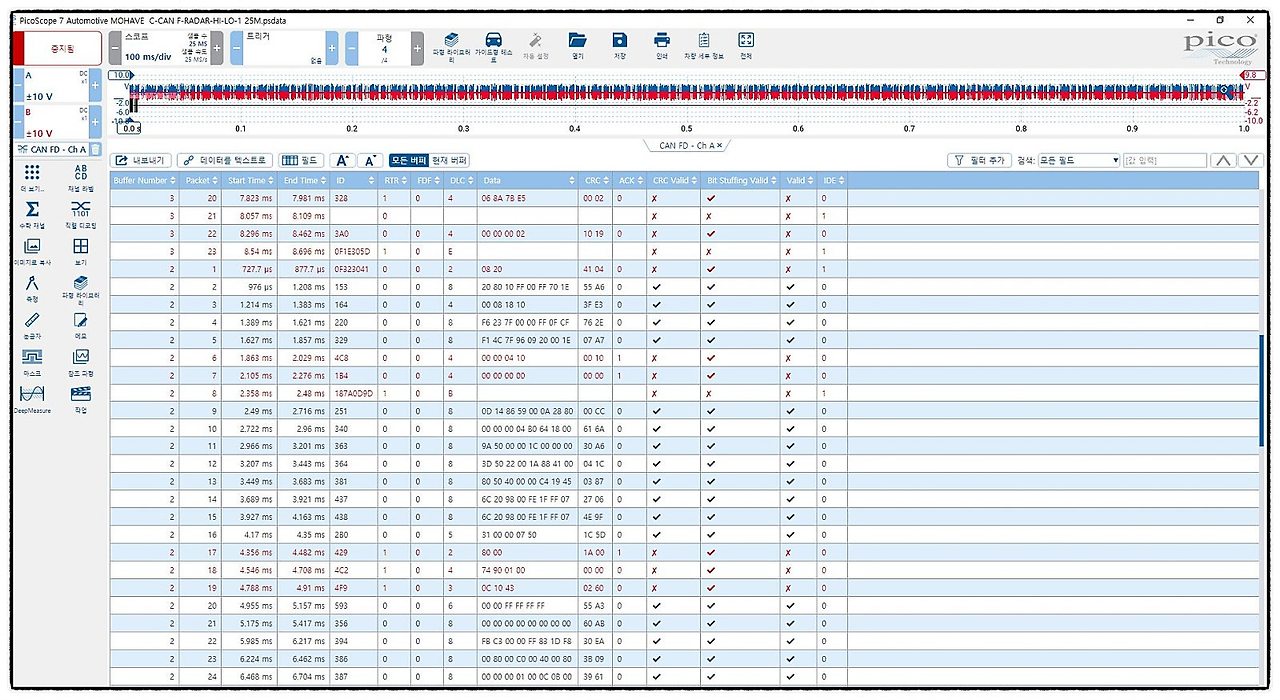This screenshot has height=700, width=1280.
Task: Delete CAN FD decoder with trash icon
Action: click(95, 150)
